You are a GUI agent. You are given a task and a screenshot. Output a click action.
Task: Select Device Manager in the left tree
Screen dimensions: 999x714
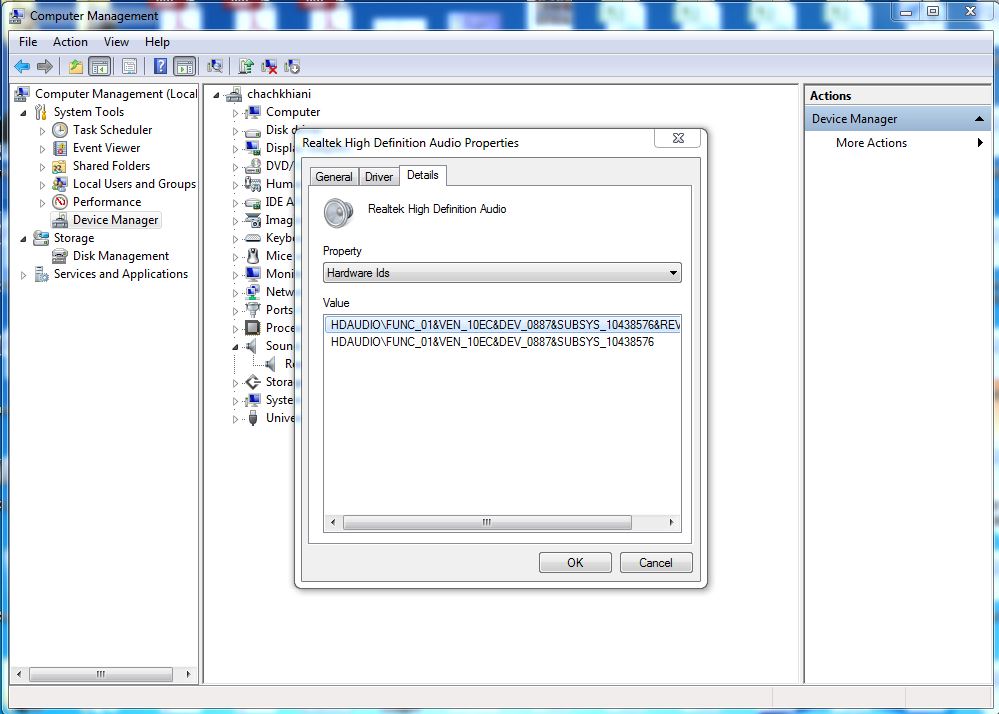[115, 220]
